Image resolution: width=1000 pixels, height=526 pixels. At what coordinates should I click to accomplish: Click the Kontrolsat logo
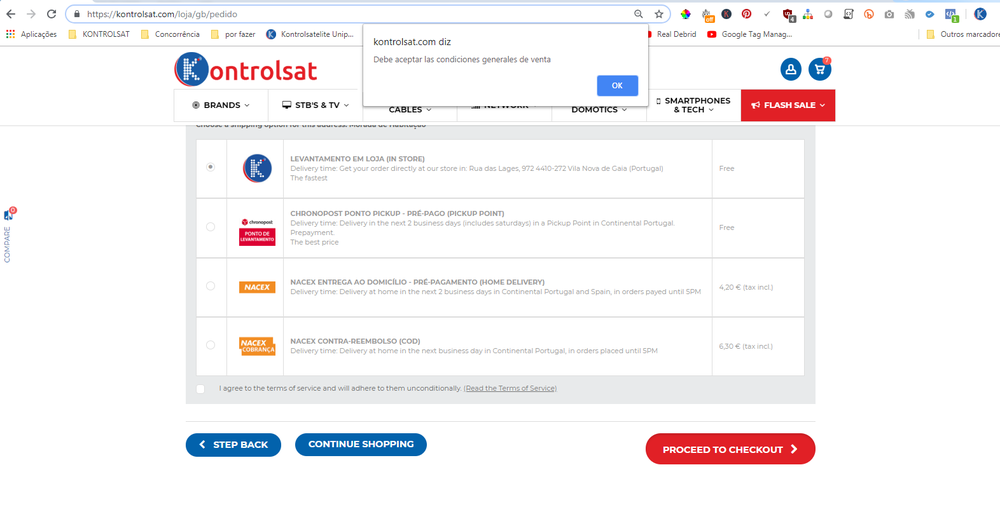pyautogui.click(x=246, y=69)
